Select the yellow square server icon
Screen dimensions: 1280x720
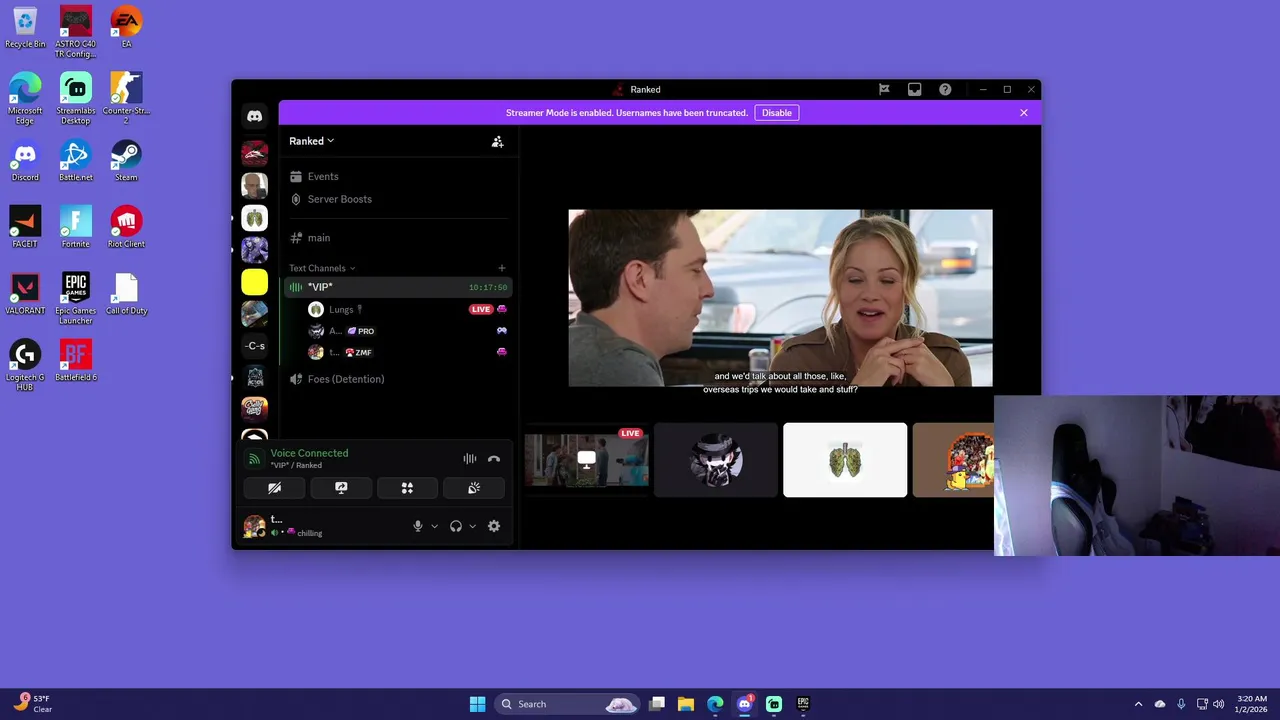point(255,282)
